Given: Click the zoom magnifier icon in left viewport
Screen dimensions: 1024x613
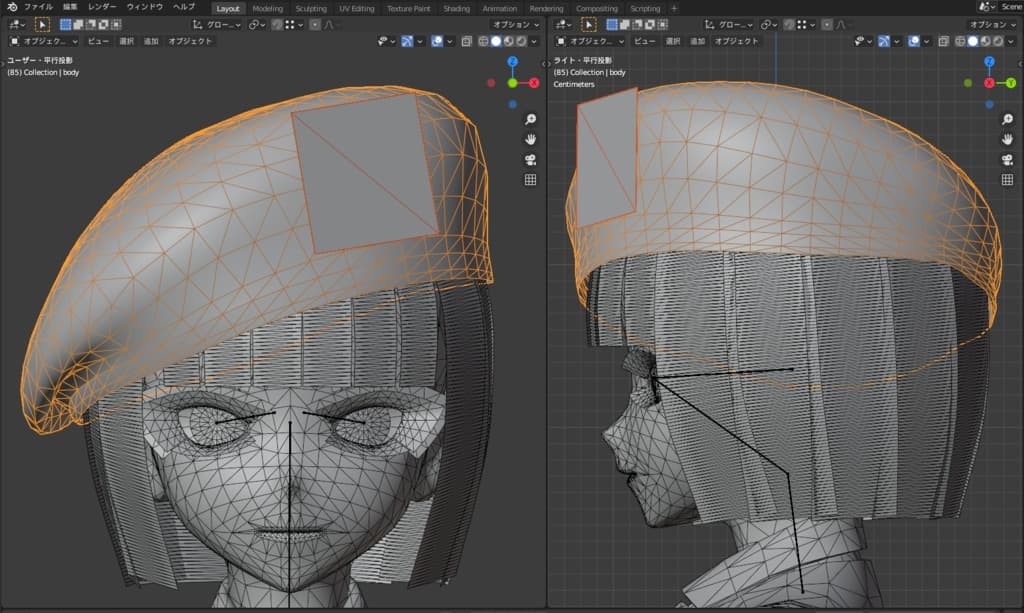Looking at the screenshot, I should click(x=530, y=119).
